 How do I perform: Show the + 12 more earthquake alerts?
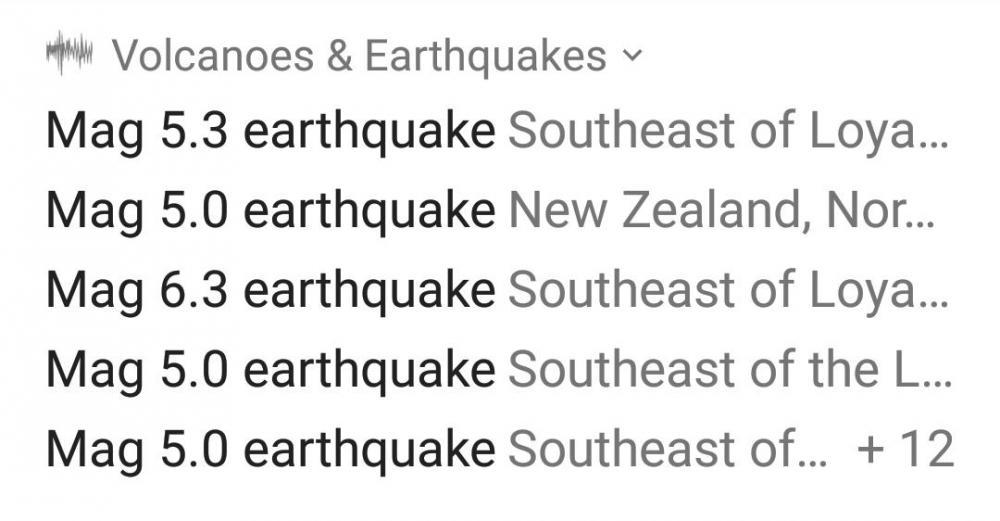click(x=906, y=449)
